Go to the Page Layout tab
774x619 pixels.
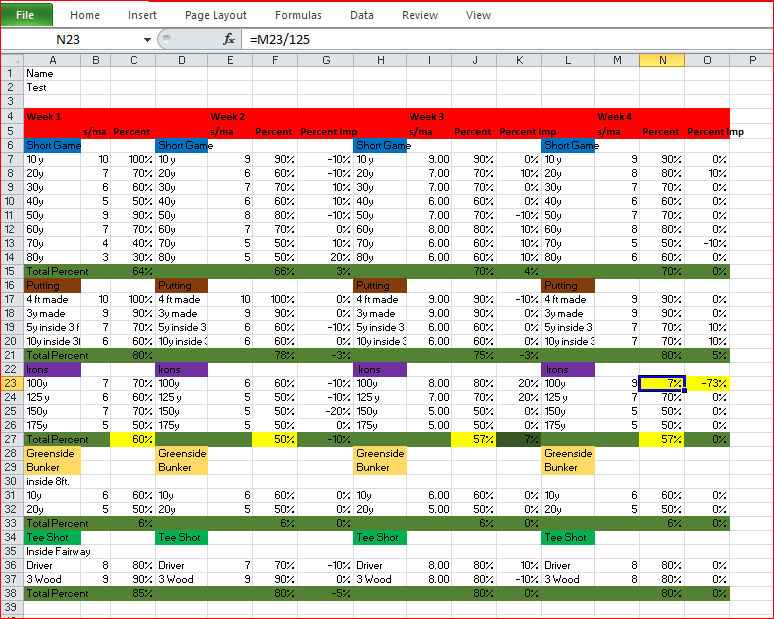[x=216, y=15]
